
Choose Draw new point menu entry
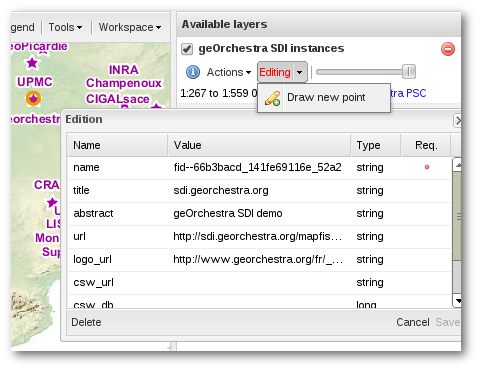tap(324, 98)
